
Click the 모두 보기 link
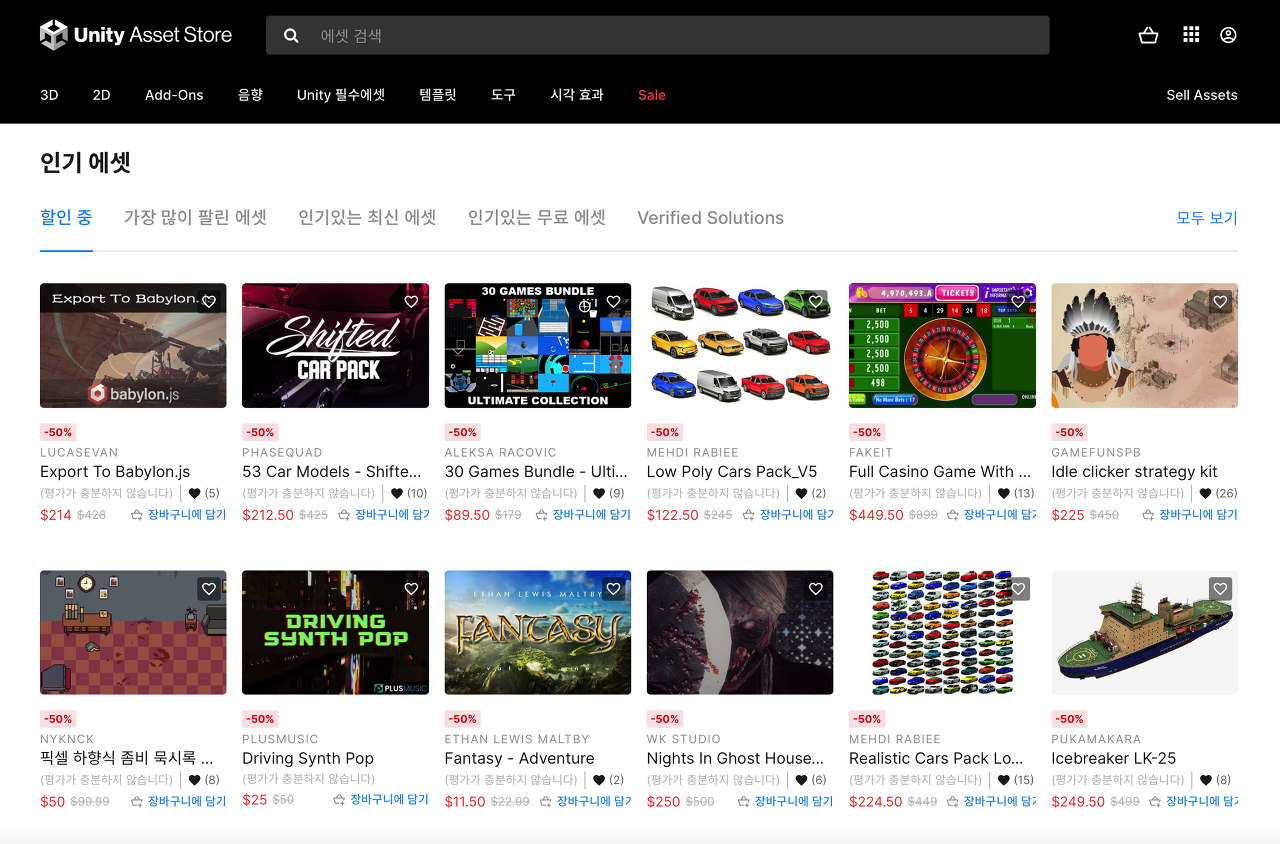pyautogui.click(x=1207, y=217)
